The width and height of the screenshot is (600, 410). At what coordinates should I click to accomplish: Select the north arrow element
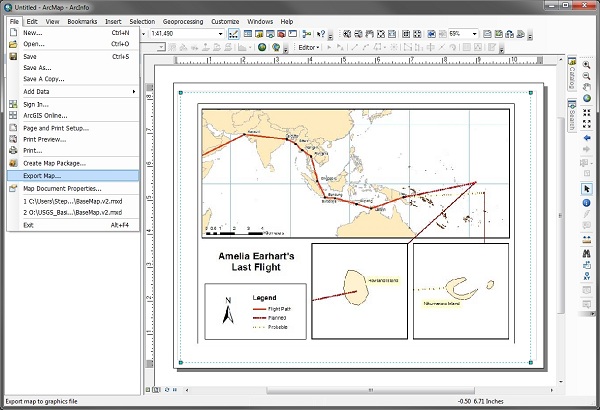coord(228,310)
